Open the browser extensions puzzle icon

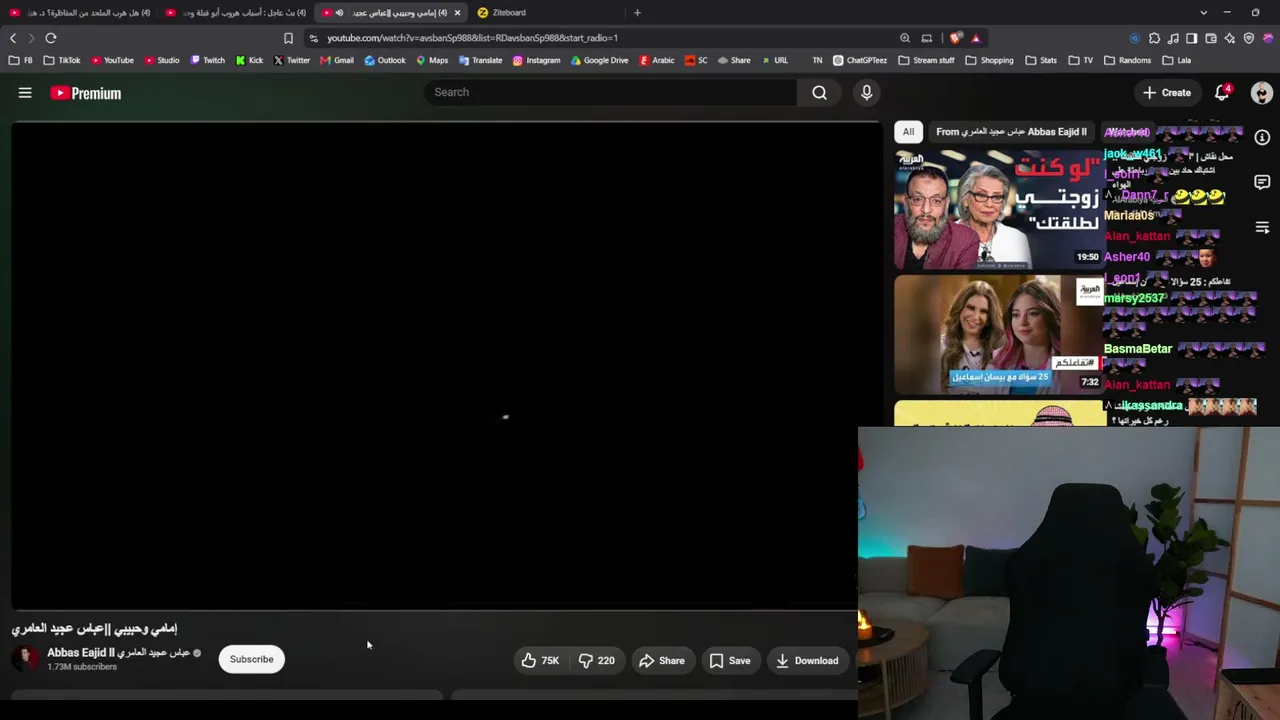(1154, 38)
